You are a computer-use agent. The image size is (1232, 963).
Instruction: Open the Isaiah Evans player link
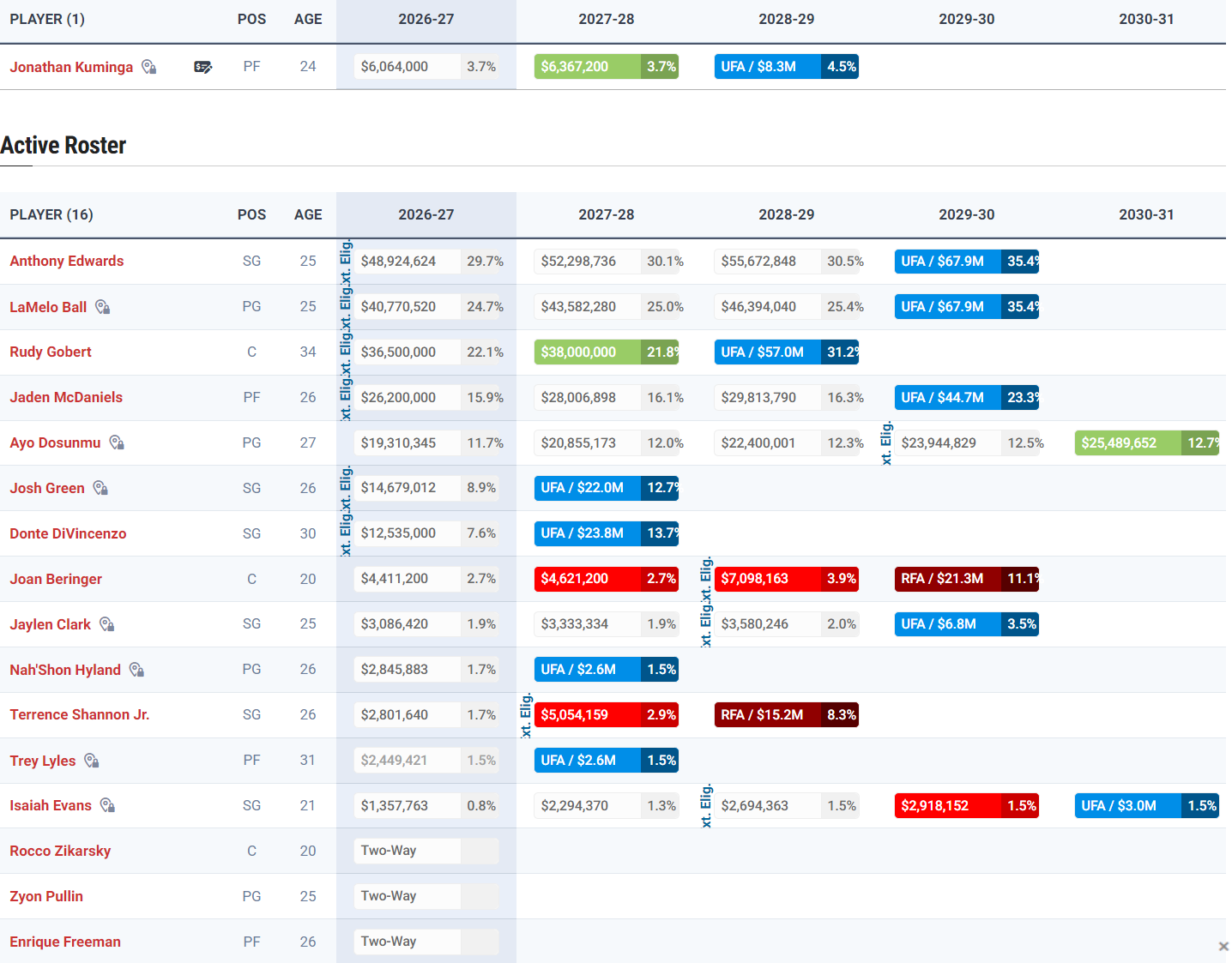(51, 805)
